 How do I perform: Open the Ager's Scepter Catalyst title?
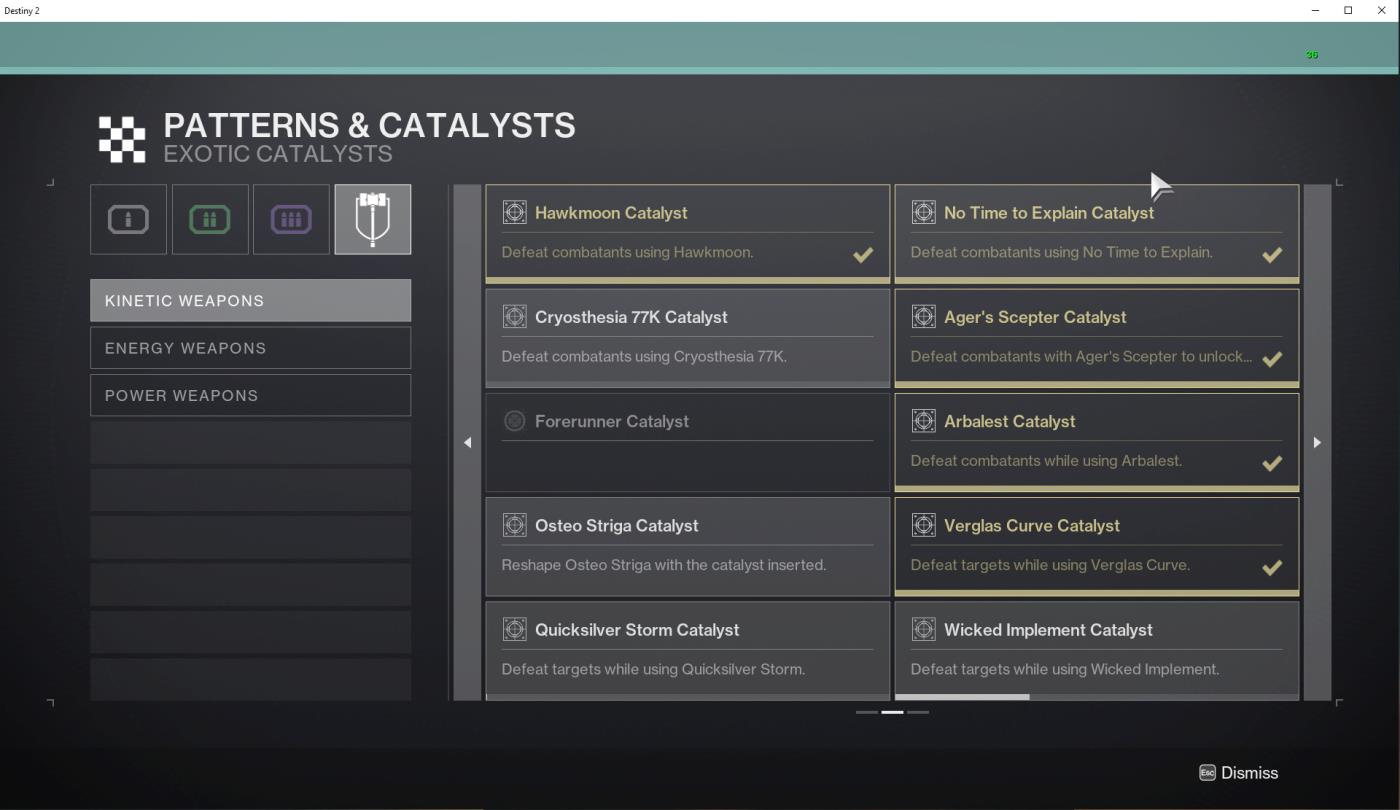coord(1035,317)
